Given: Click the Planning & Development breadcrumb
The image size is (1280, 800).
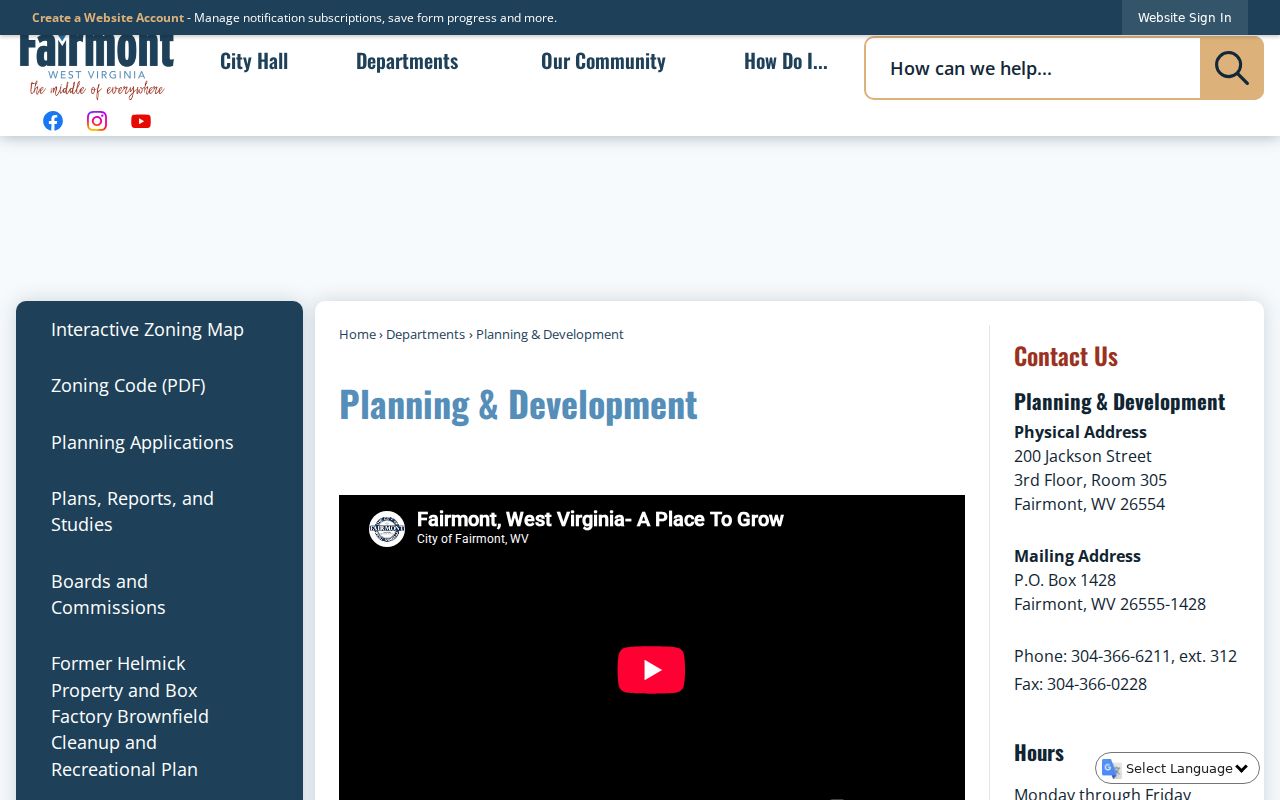Looking at the screenshot, I should (550, 334).
